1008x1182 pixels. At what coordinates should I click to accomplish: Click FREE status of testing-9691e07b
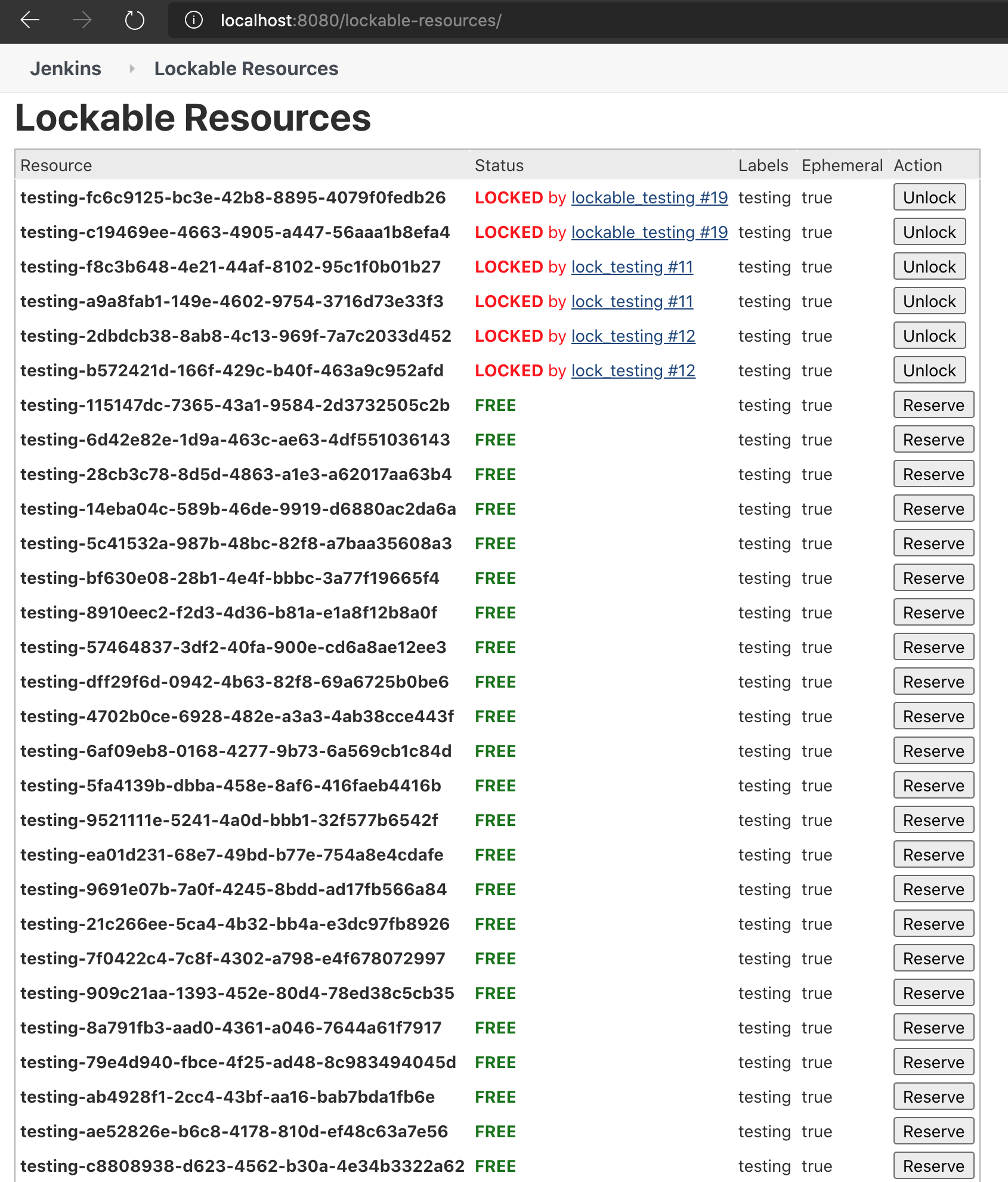(495, 889)
